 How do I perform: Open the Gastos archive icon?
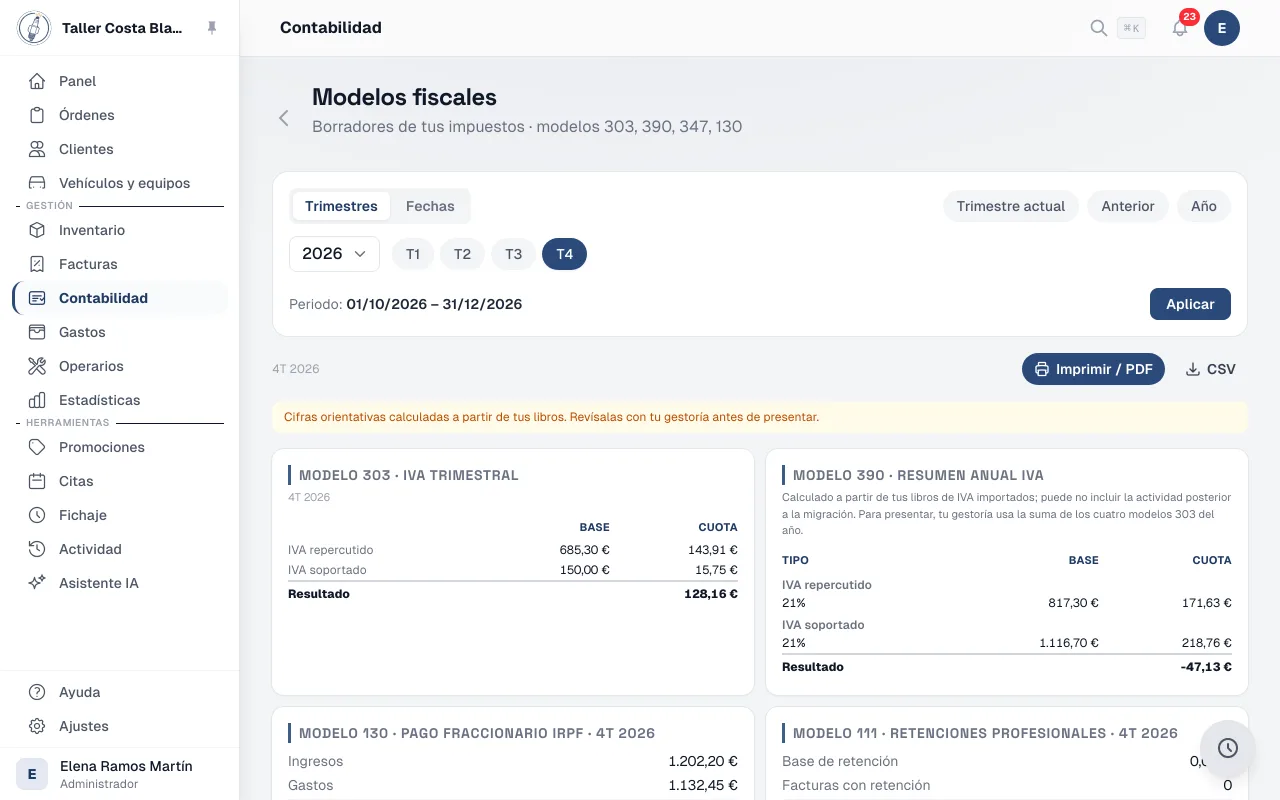37,332
